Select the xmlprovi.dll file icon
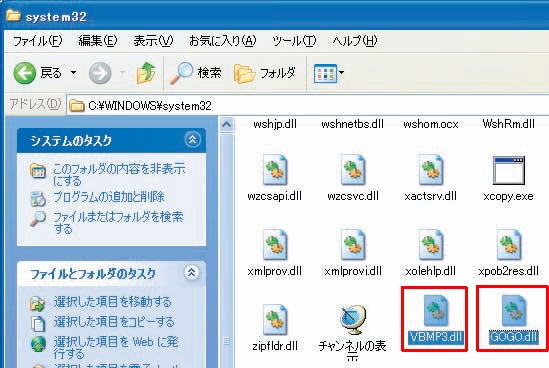The width and height of the screenshot is (549, 368). (353, 245)
